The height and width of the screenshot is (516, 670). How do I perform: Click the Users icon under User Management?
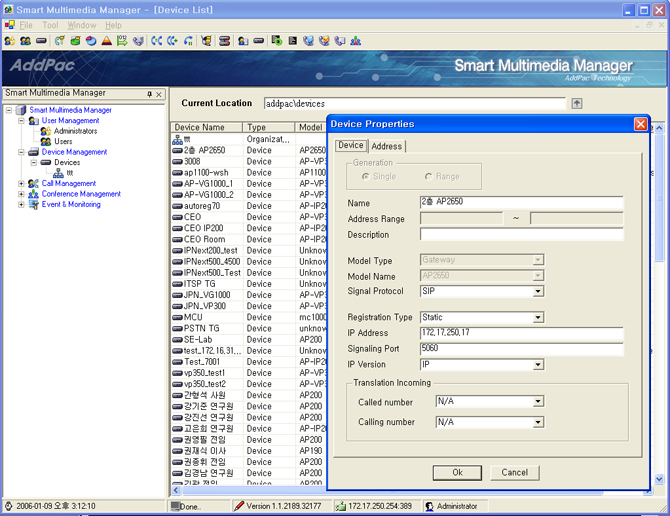tap(45, 142)
